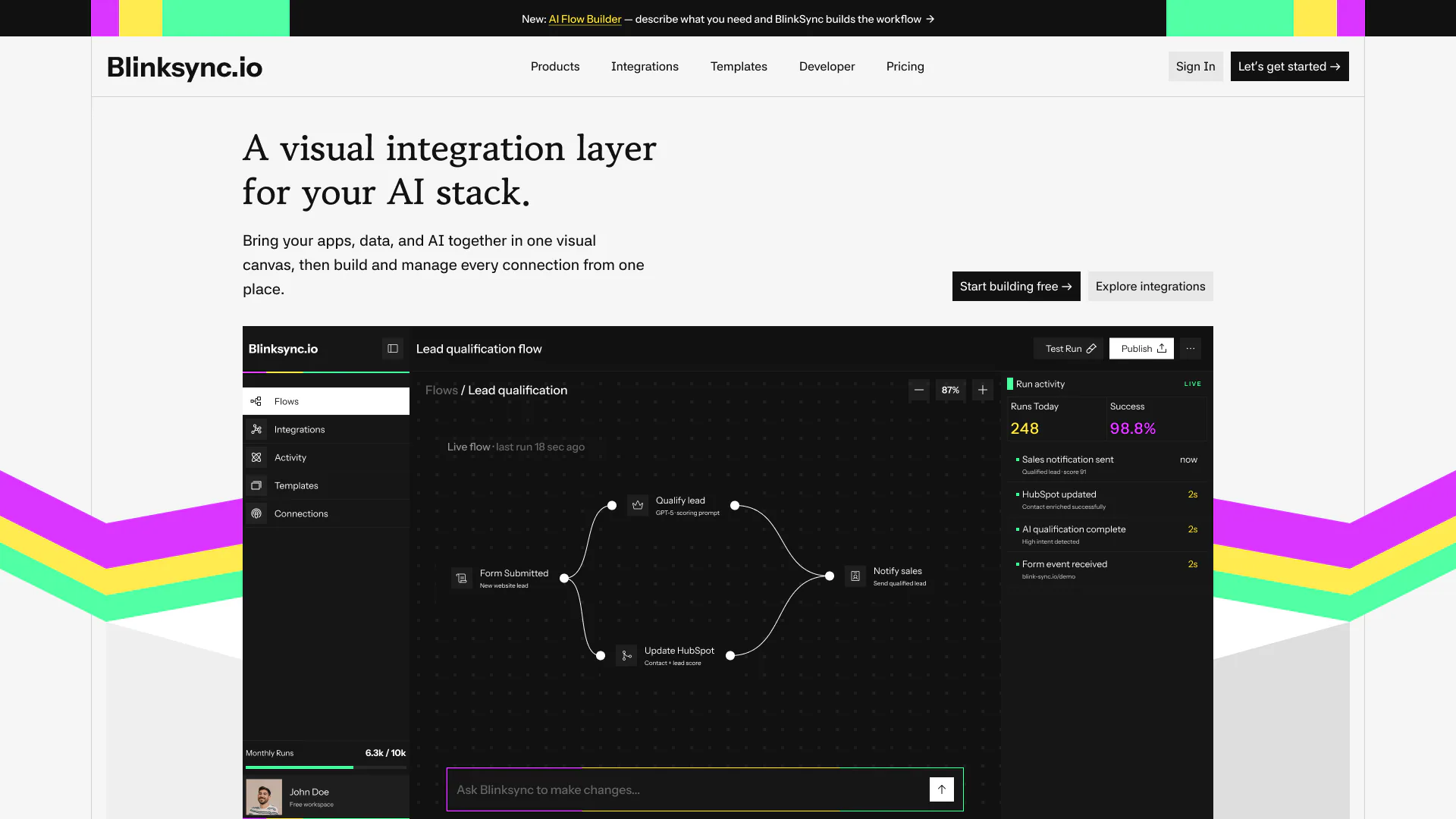Click the Update HubSpot branch icon

point(626,655)
